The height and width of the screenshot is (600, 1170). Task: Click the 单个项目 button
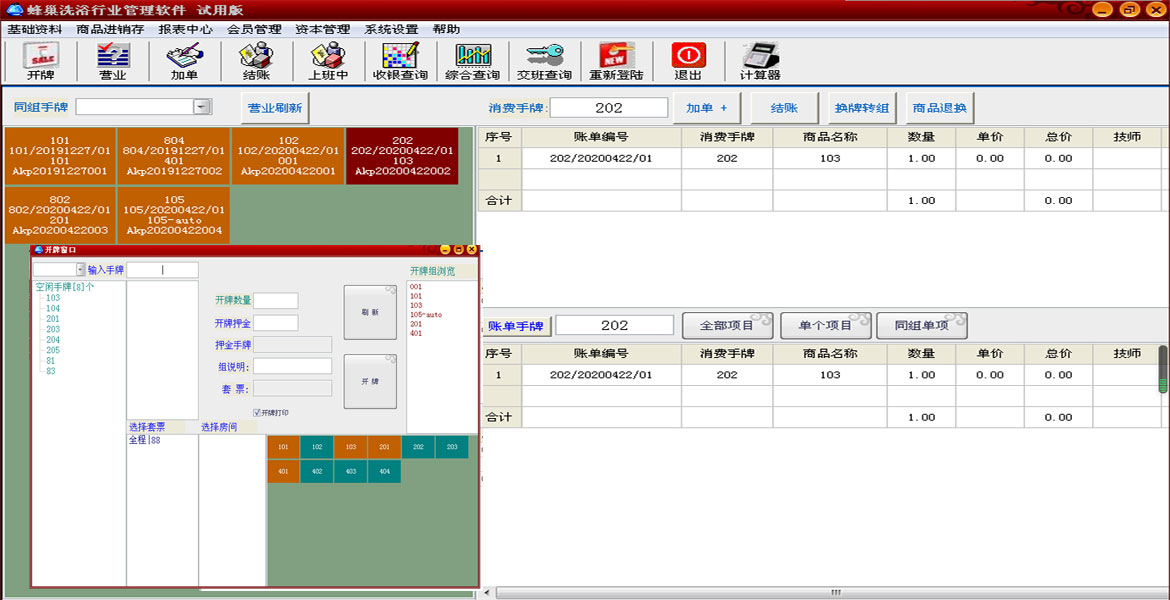(x=825, y=325)
